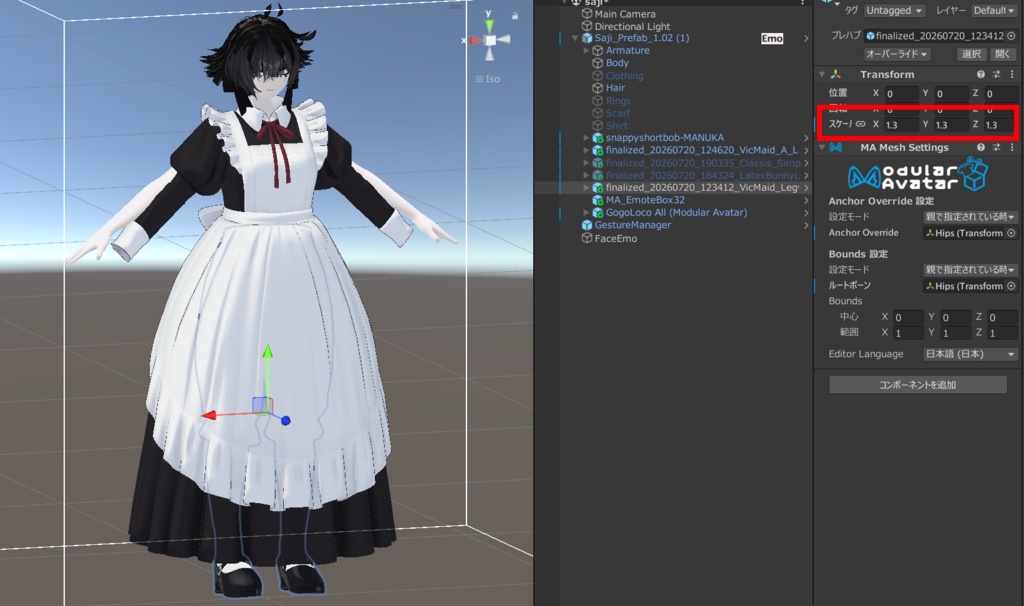Select MA_EmoteBox32 in hierarchy

[645, 200]
